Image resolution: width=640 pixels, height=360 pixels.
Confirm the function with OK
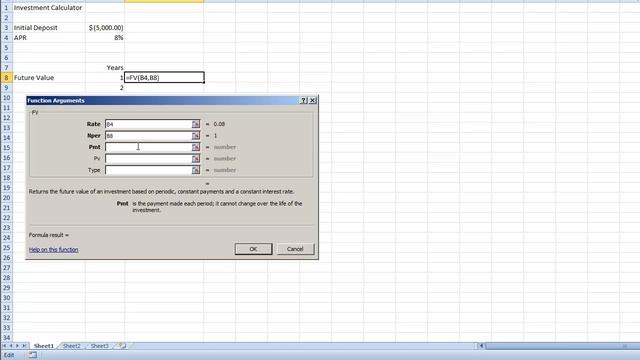tap(253, 249)
